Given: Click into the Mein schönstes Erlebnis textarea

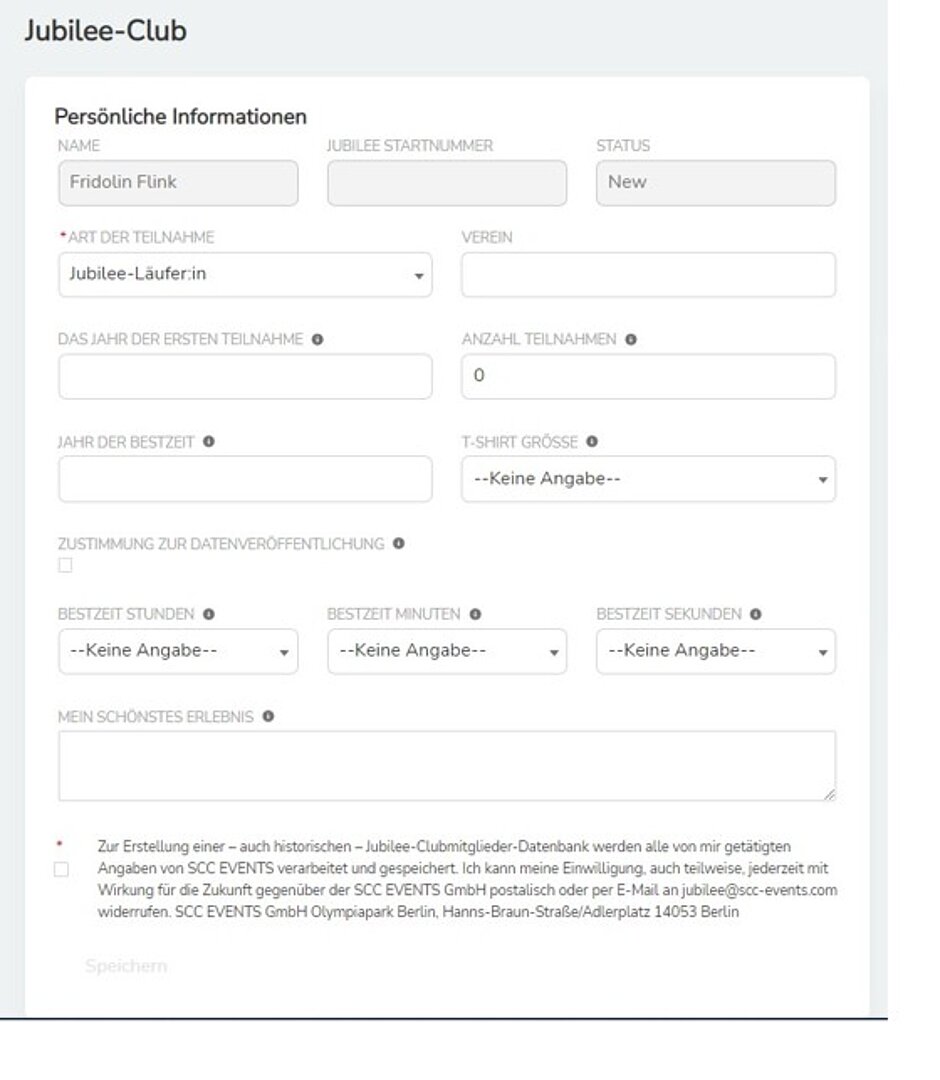Looking at the screenshot, I should 446,765.
